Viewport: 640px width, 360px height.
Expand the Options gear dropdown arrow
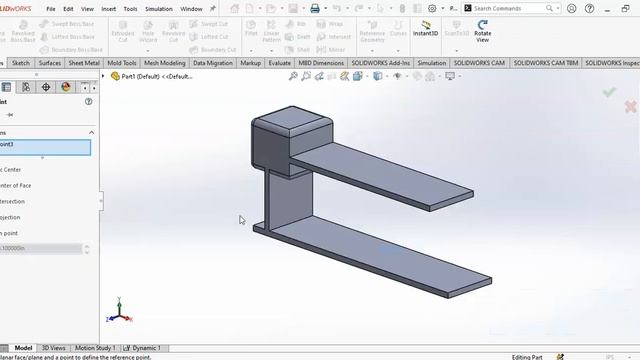(x=442, y=8)
